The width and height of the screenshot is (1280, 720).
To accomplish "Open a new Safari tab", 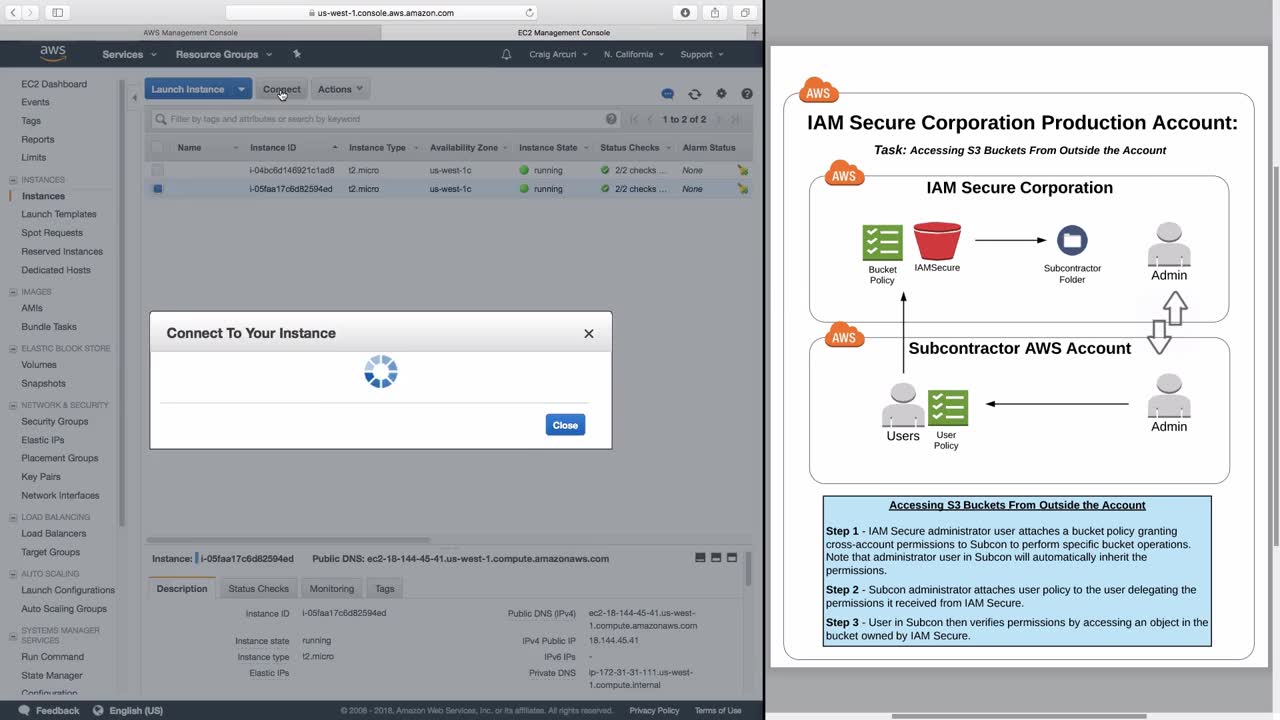I will pyautogui.click(x=753, y=33).
